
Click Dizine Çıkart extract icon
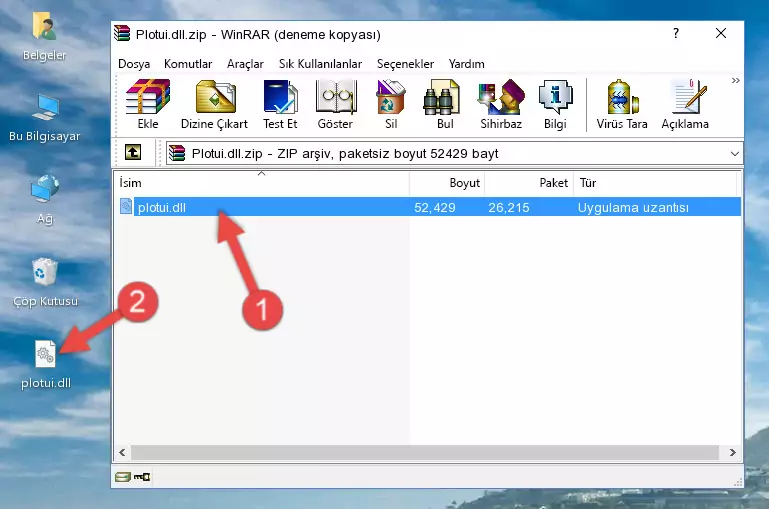(x=214, y=104)
